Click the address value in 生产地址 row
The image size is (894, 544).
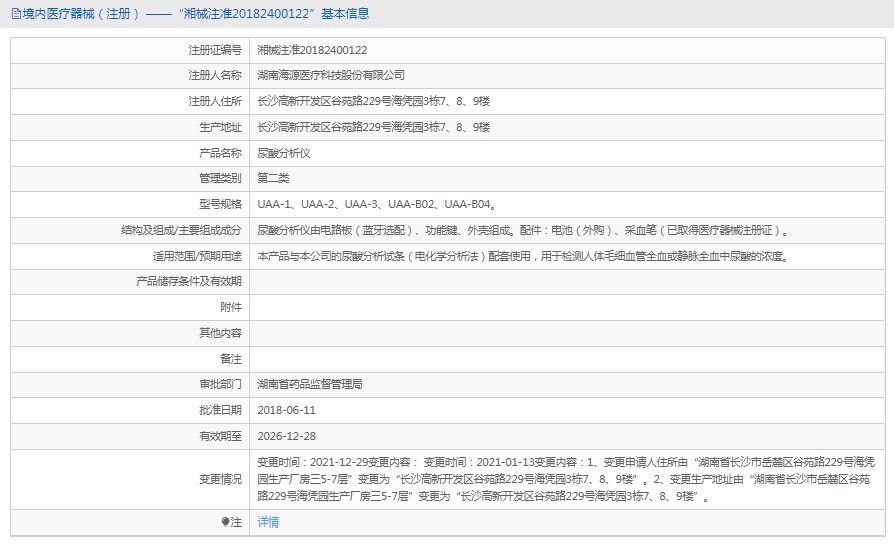coord(373,127)
